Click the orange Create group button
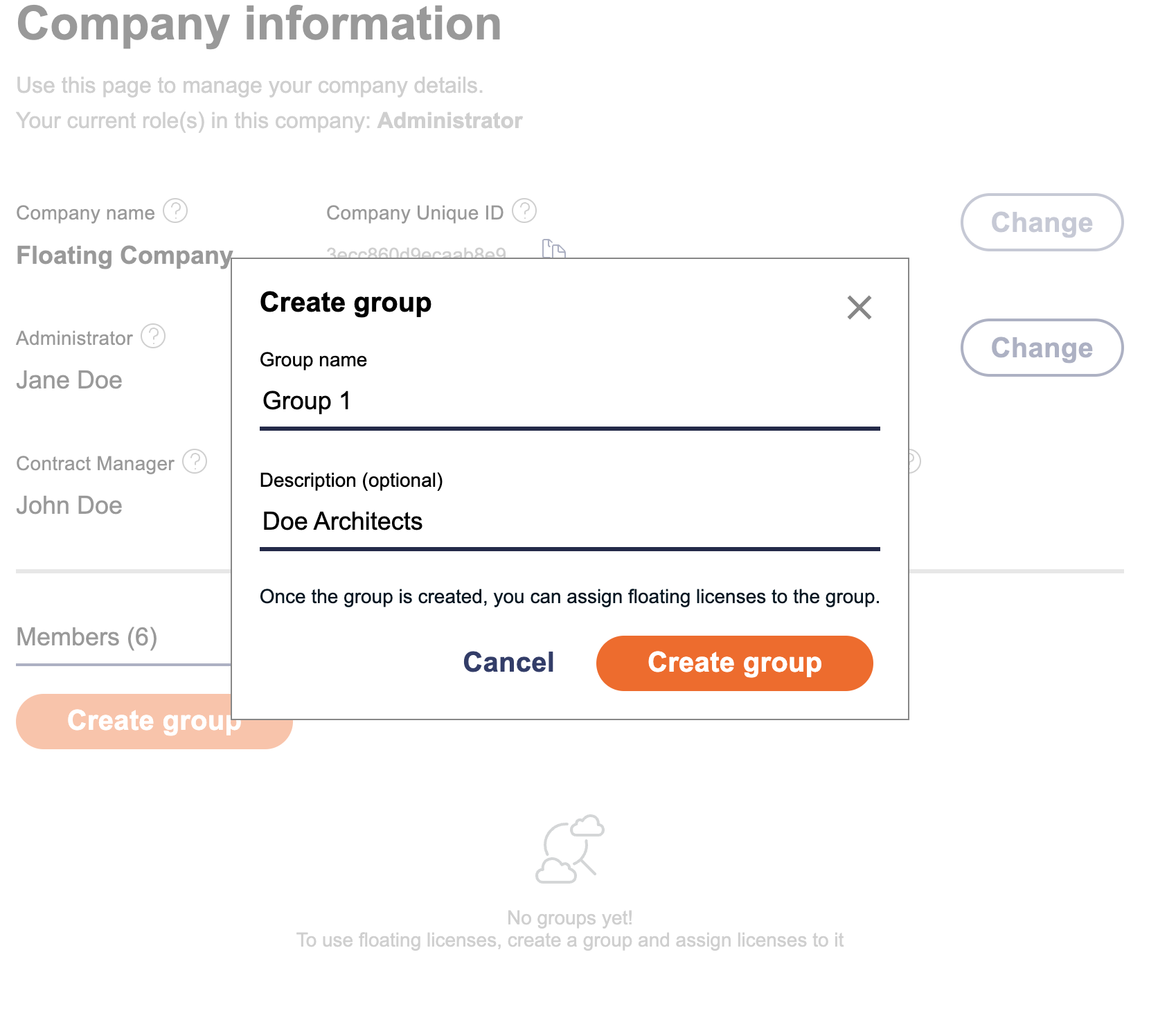The width and height of the screenshot is (1176, 1011). click(x=734, y=663)
